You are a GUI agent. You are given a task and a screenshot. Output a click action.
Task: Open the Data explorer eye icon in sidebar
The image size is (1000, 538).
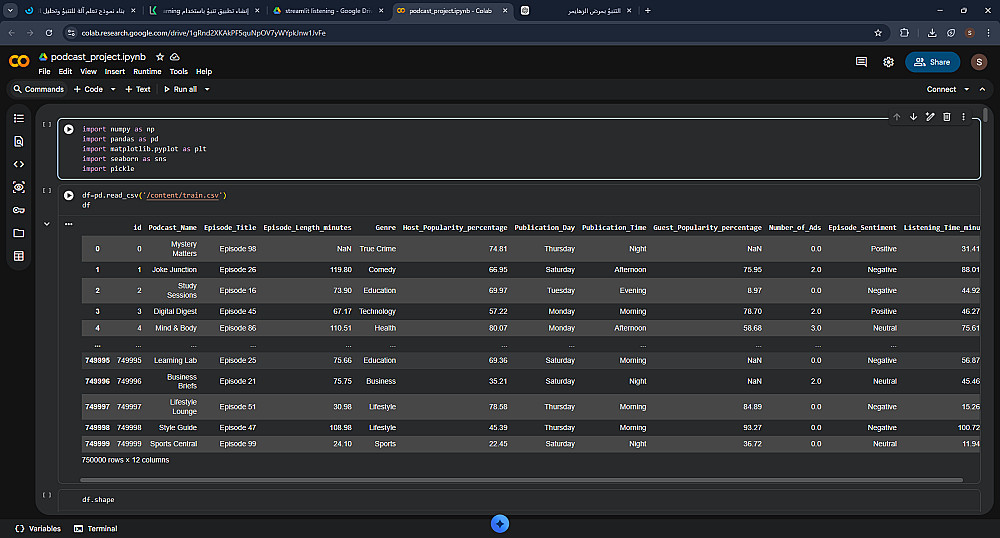(x=18, y=187)
